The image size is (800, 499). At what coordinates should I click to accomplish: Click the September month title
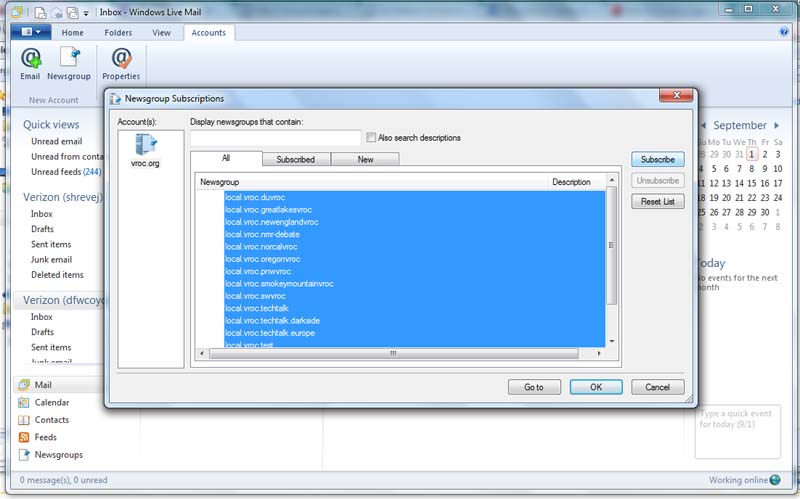pyautogui.click(x=740, y=125)
